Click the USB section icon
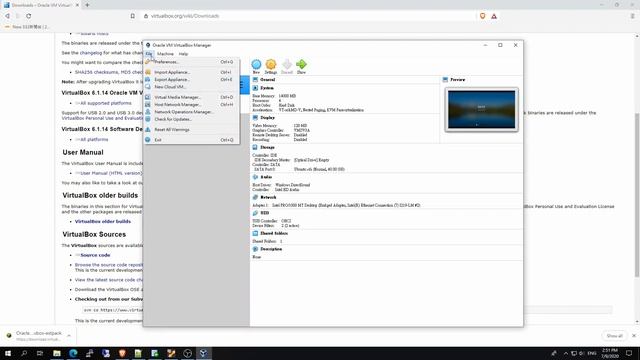This screenshot has width=640, height=360. (x=255, y=213)
